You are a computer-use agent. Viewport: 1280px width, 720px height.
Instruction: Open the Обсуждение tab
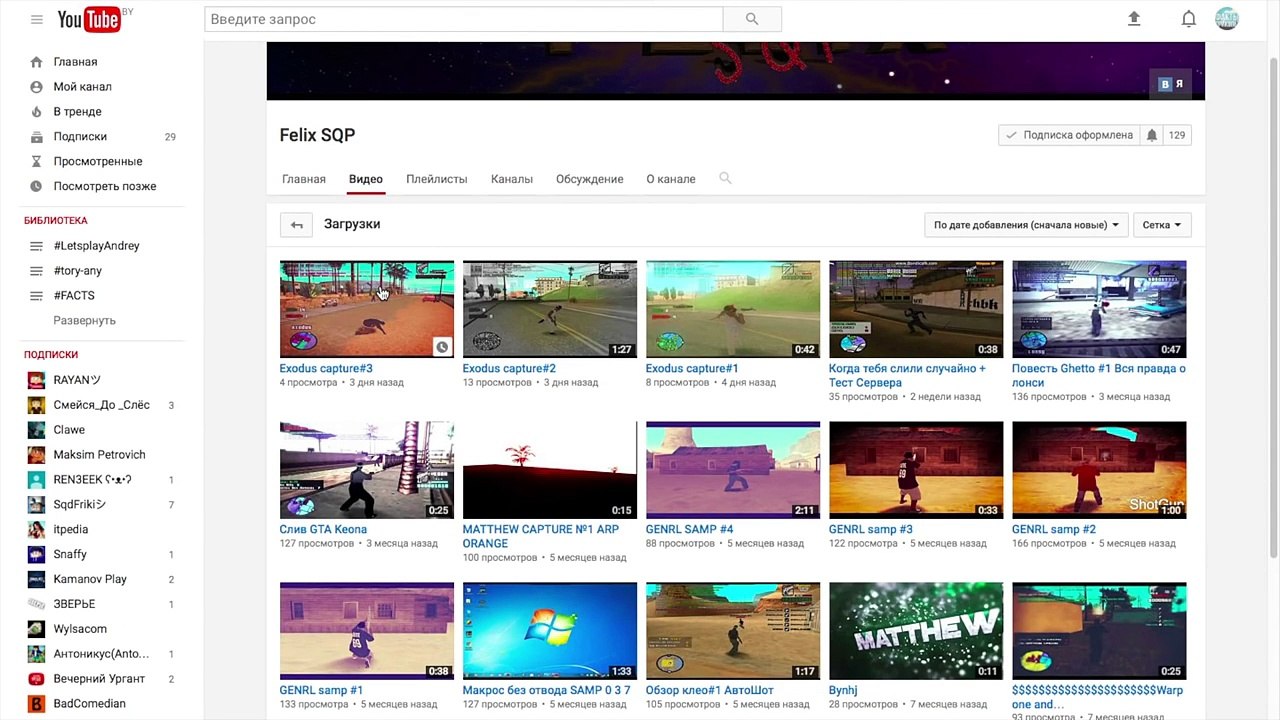590,179
